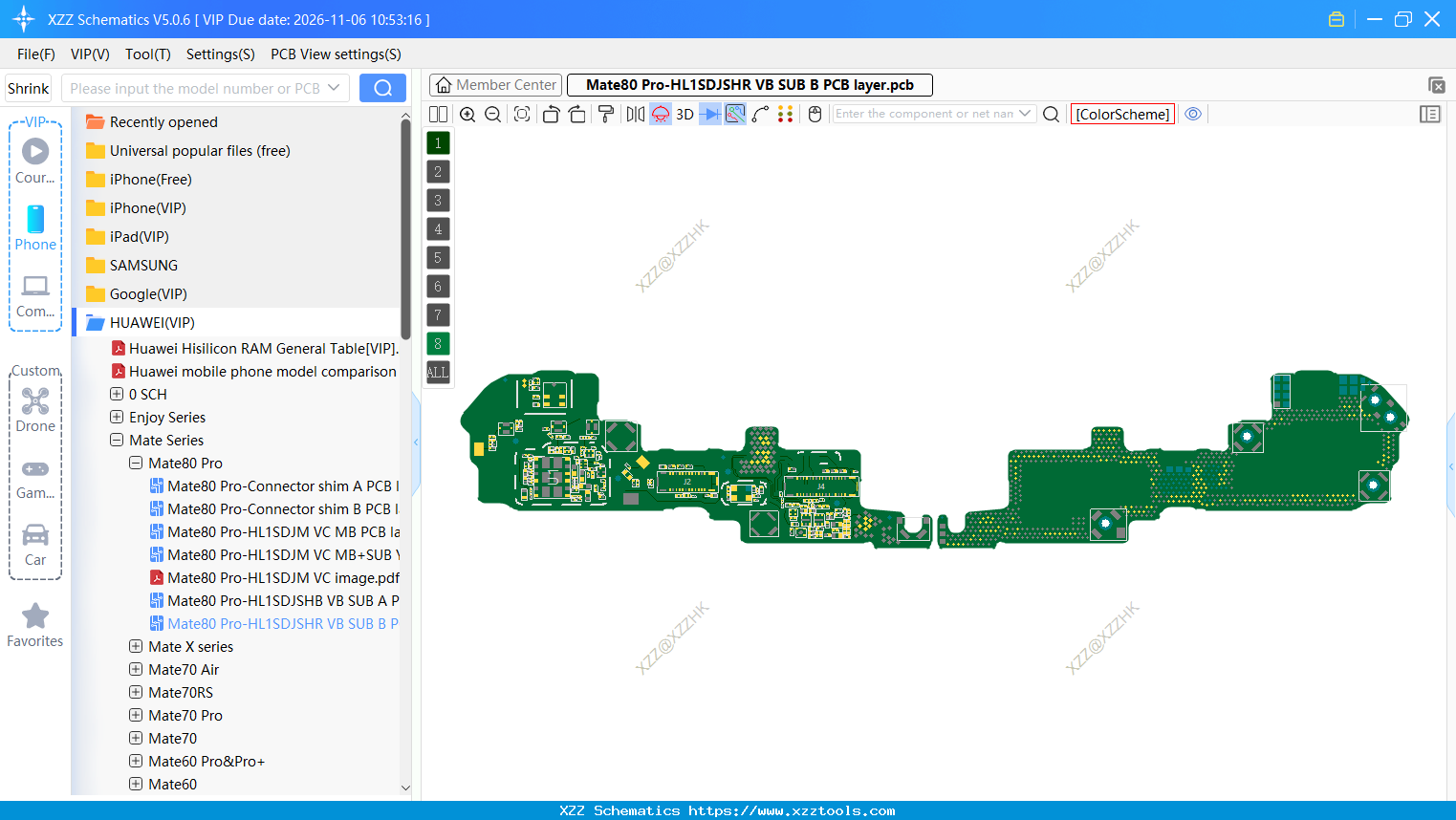Viewport: 1456px width, 820px height.
Task: Enable PCB layer 8 in the layer column
Action: [x=437, y=343]
